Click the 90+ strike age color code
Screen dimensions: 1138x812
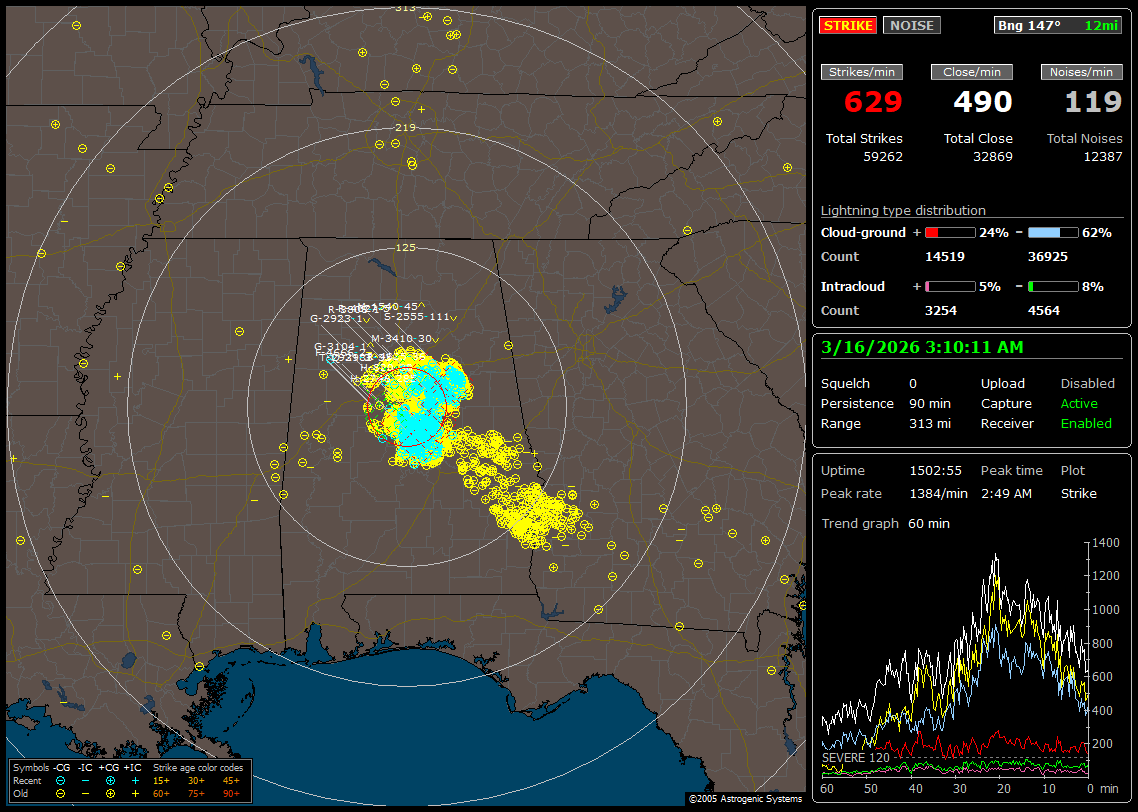pos(231,793)
